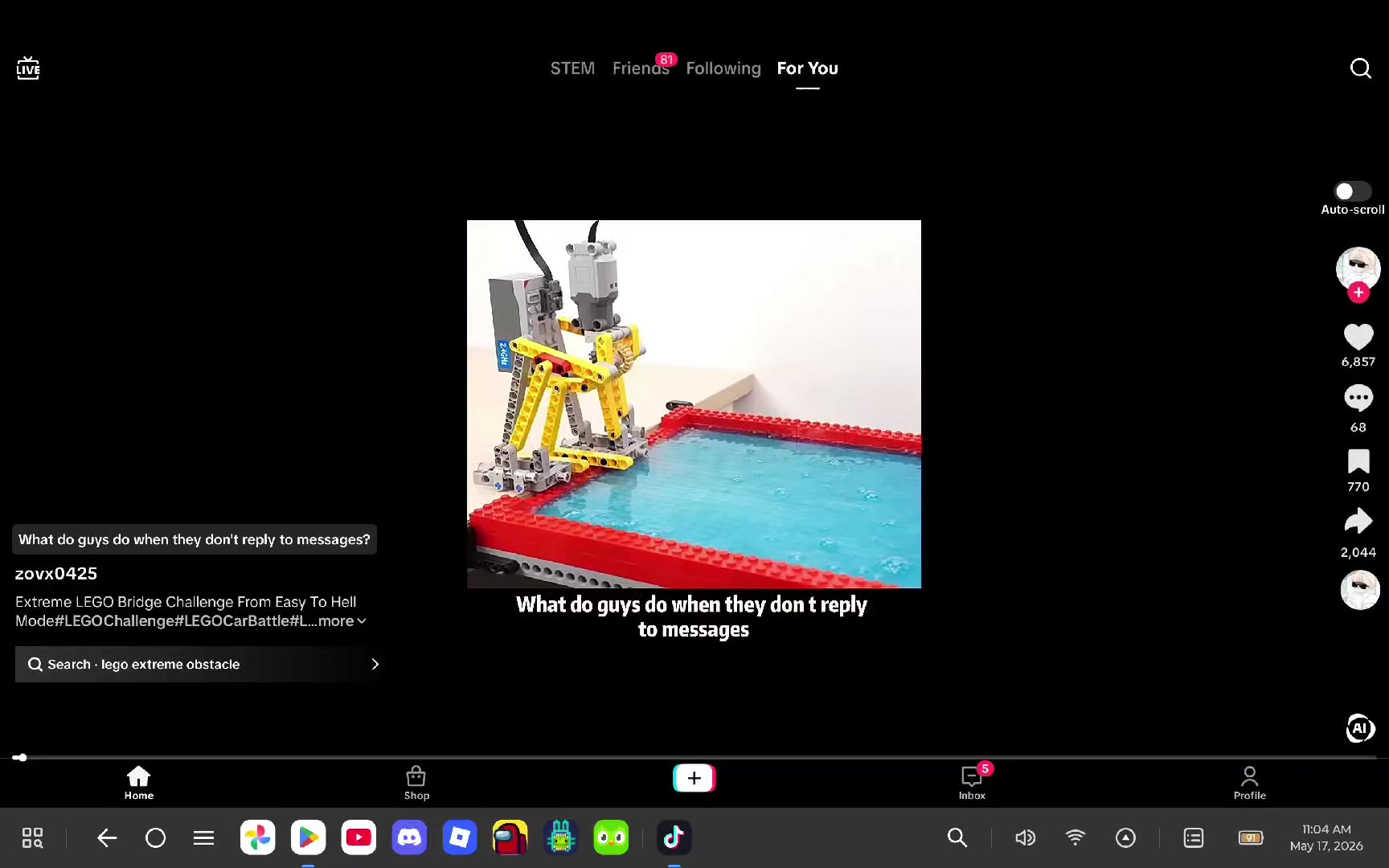Launch Among Us from taskbar
The height and width of the screenshot is (868, 1389).
coord(510,837)
